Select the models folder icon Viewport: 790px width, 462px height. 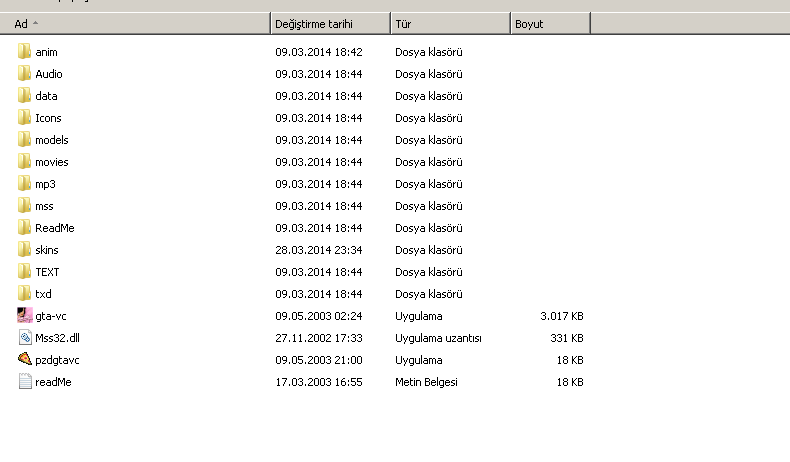(24, 140)
